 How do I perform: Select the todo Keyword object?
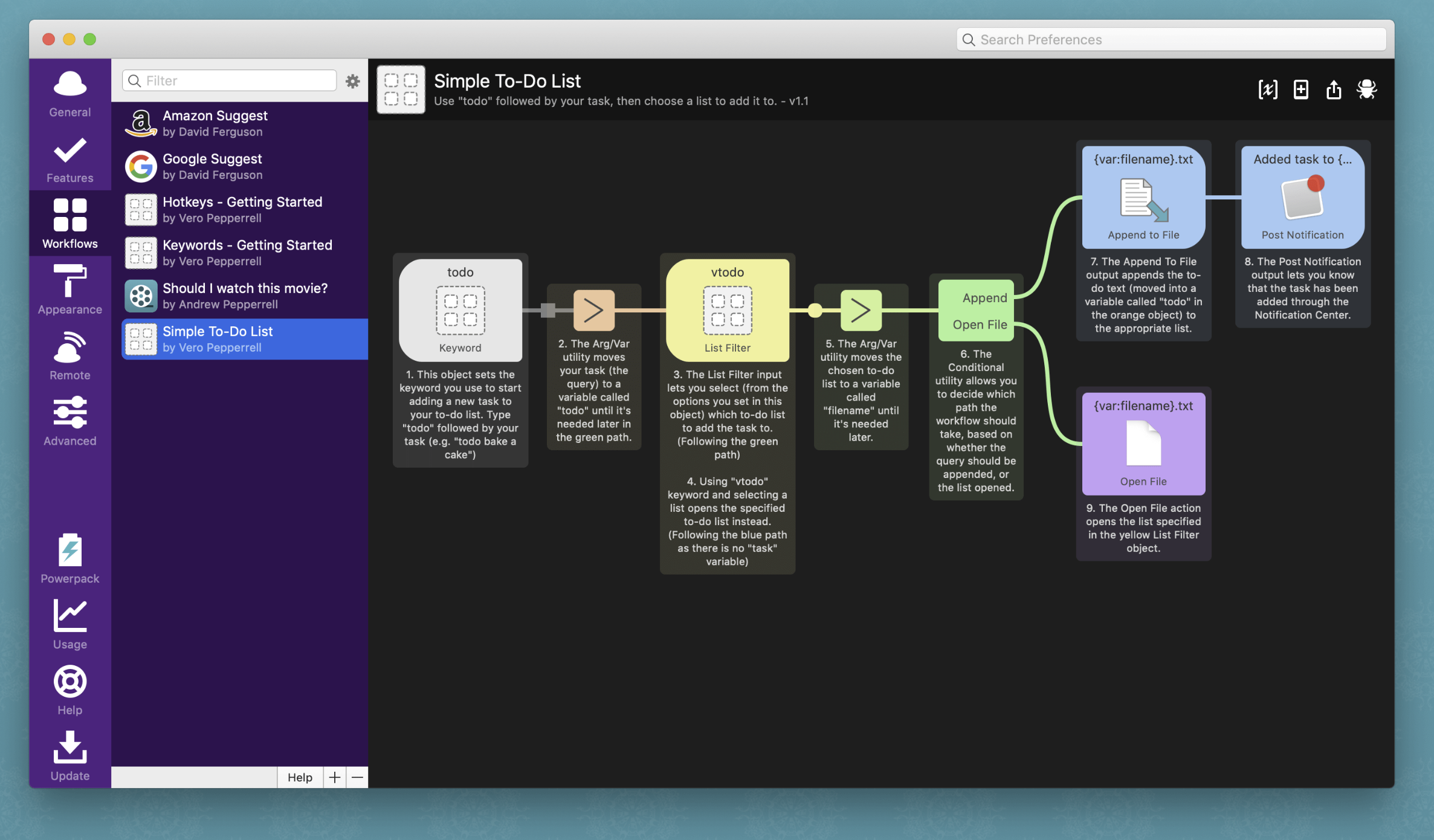click(460, 310)
